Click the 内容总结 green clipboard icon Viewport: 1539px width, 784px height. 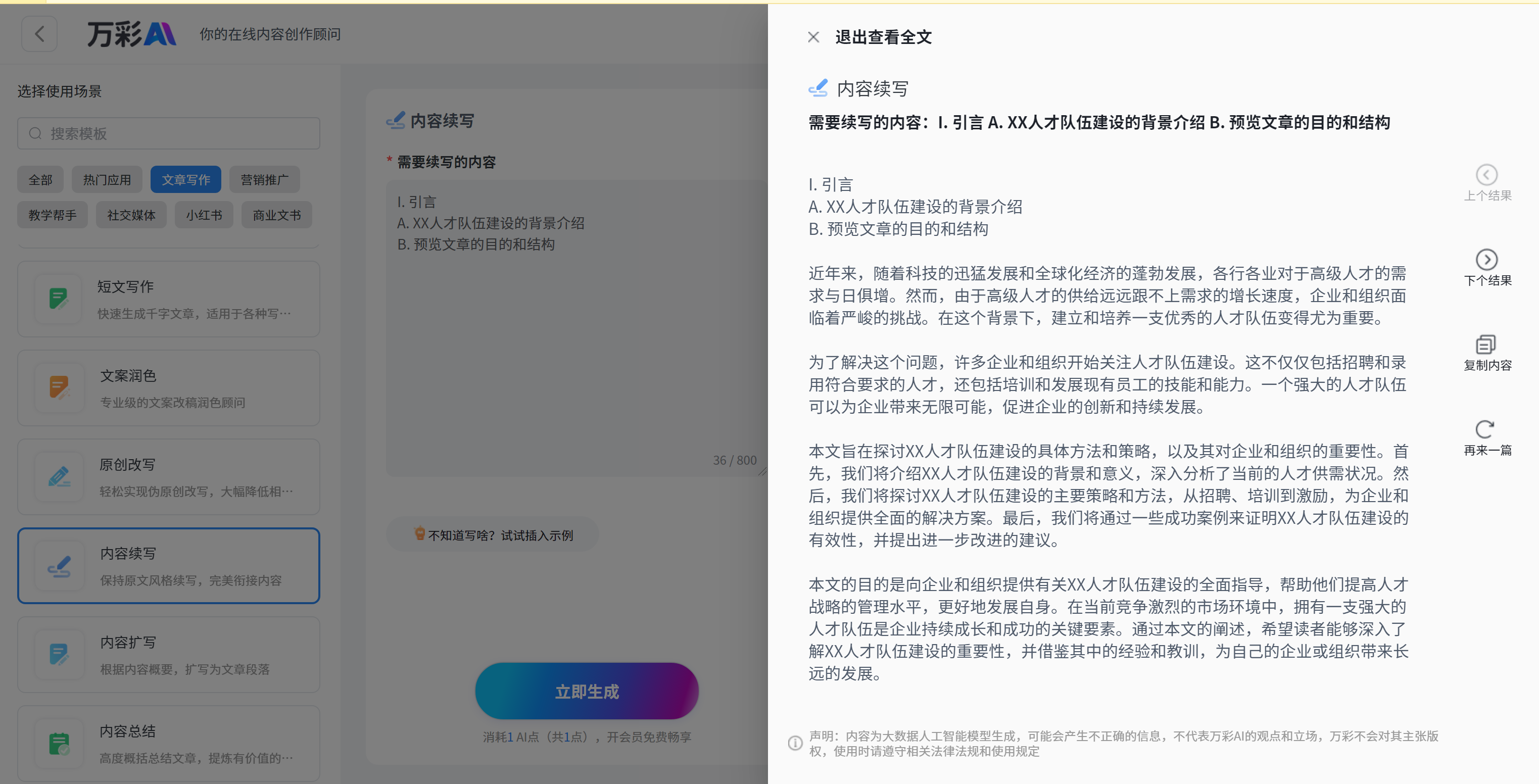click(59, 744)
